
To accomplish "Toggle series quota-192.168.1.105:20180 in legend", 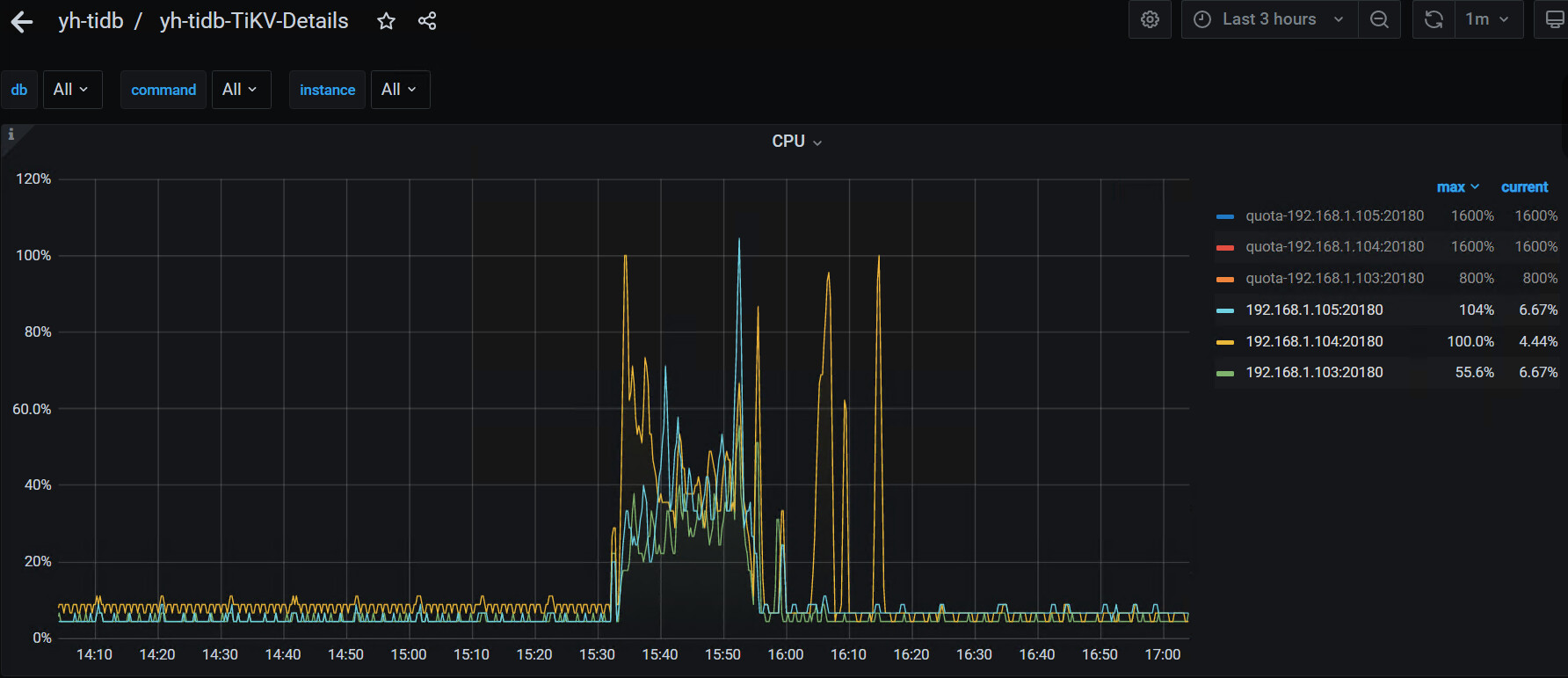I will click(1334, 215).
